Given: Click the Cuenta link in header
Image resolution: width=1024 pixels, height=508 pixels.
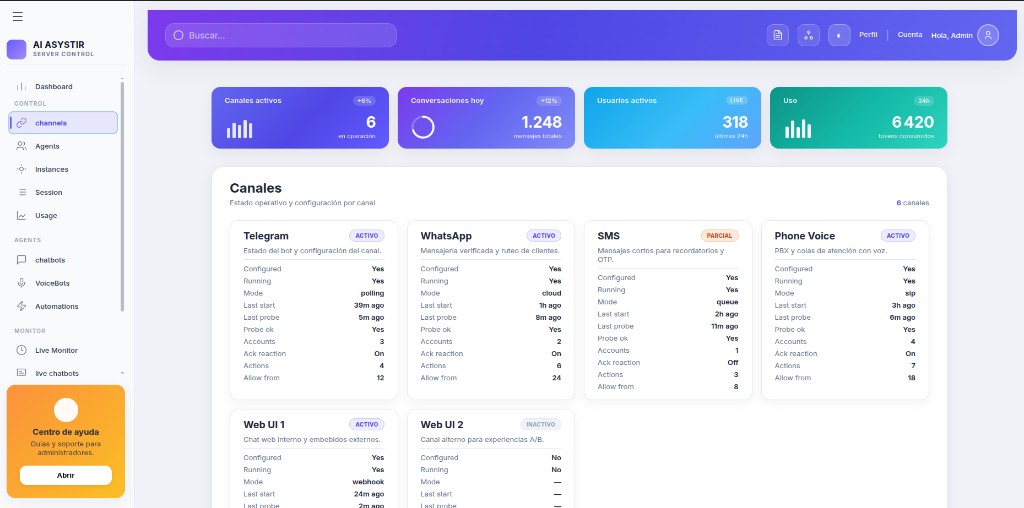Looking at the screenshot, I should [910, 35].
